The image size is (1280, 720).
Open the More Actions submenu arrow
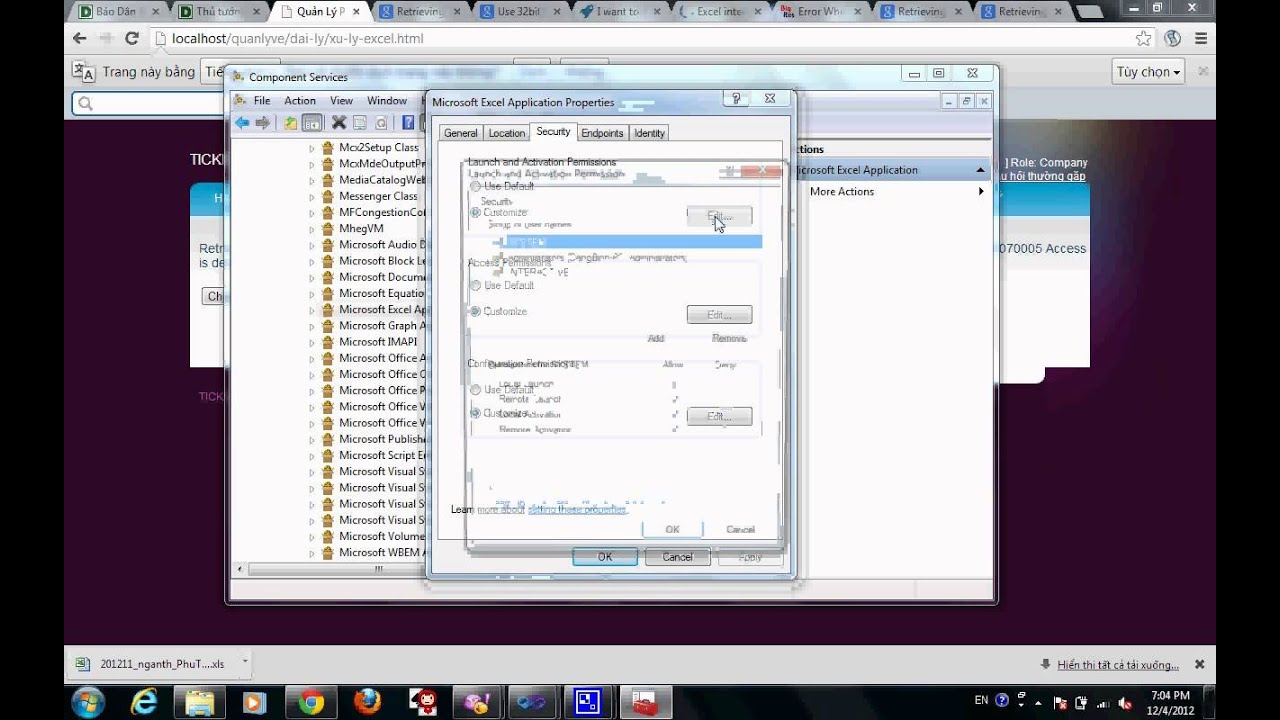click(x=981, y=191)
